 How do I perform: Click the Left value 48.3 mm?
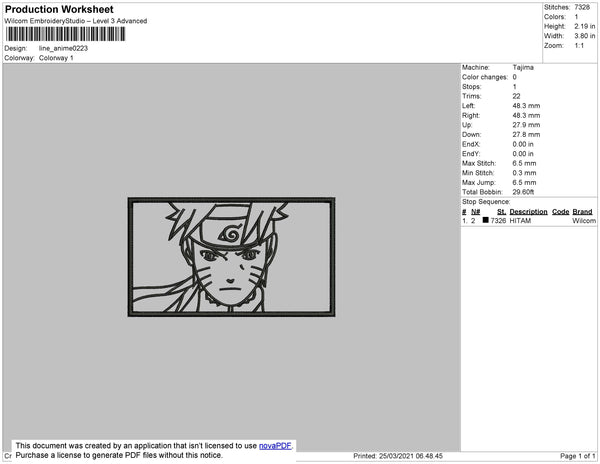point(526,106)
